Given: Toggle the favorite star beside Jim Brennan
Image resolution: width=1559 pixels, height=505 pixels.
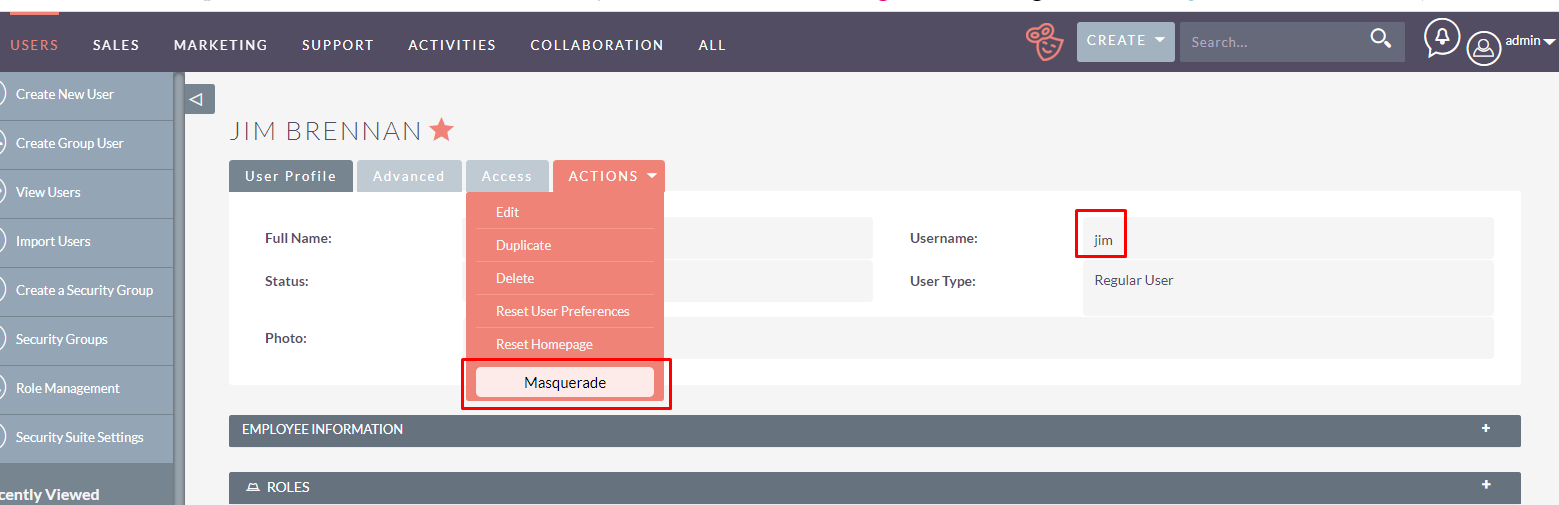Looking at the screenshot, I should pyautogui.click(x=442, y=130).
